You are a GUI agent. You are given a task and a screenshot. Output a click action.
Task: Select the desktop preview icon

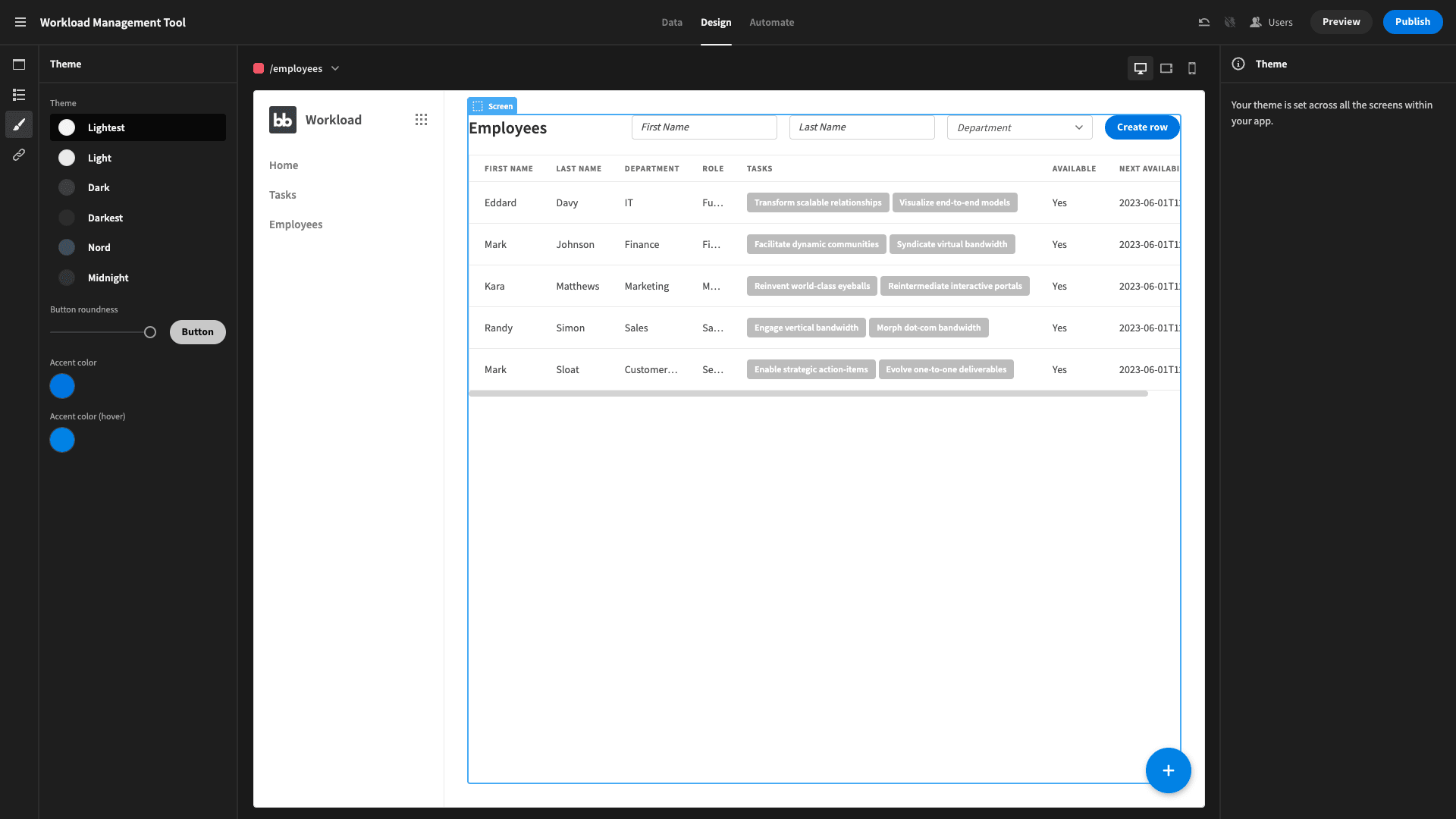pos(1140,68)
